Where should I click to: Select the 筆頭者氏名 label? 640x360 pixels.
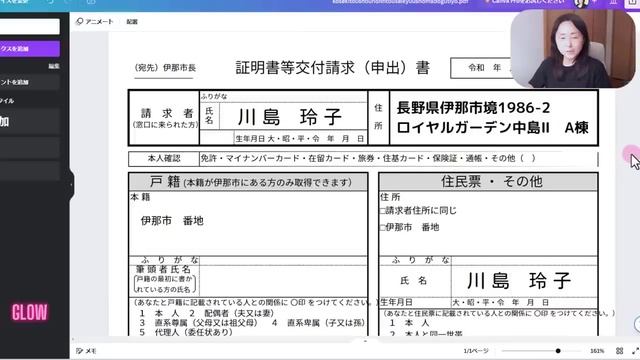tap(163, 269)
